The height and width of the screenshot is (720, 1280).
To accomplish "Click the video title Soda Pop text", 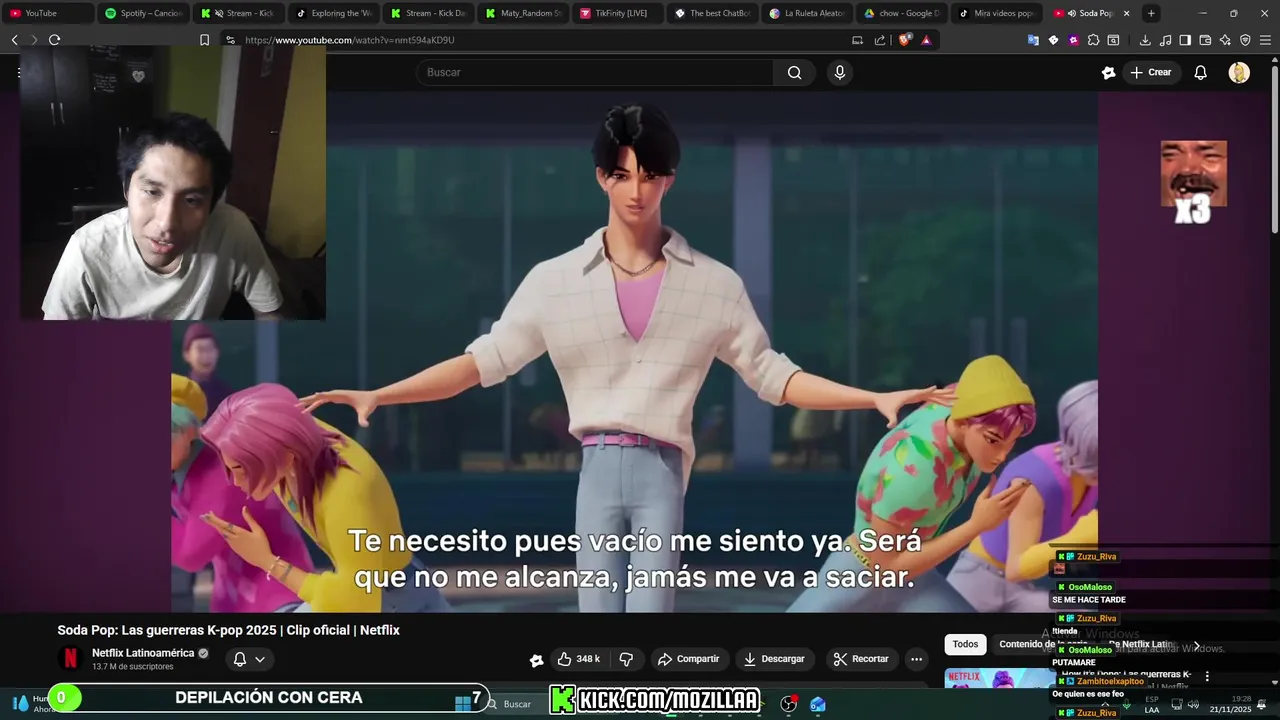I will (x=228, y=630).
